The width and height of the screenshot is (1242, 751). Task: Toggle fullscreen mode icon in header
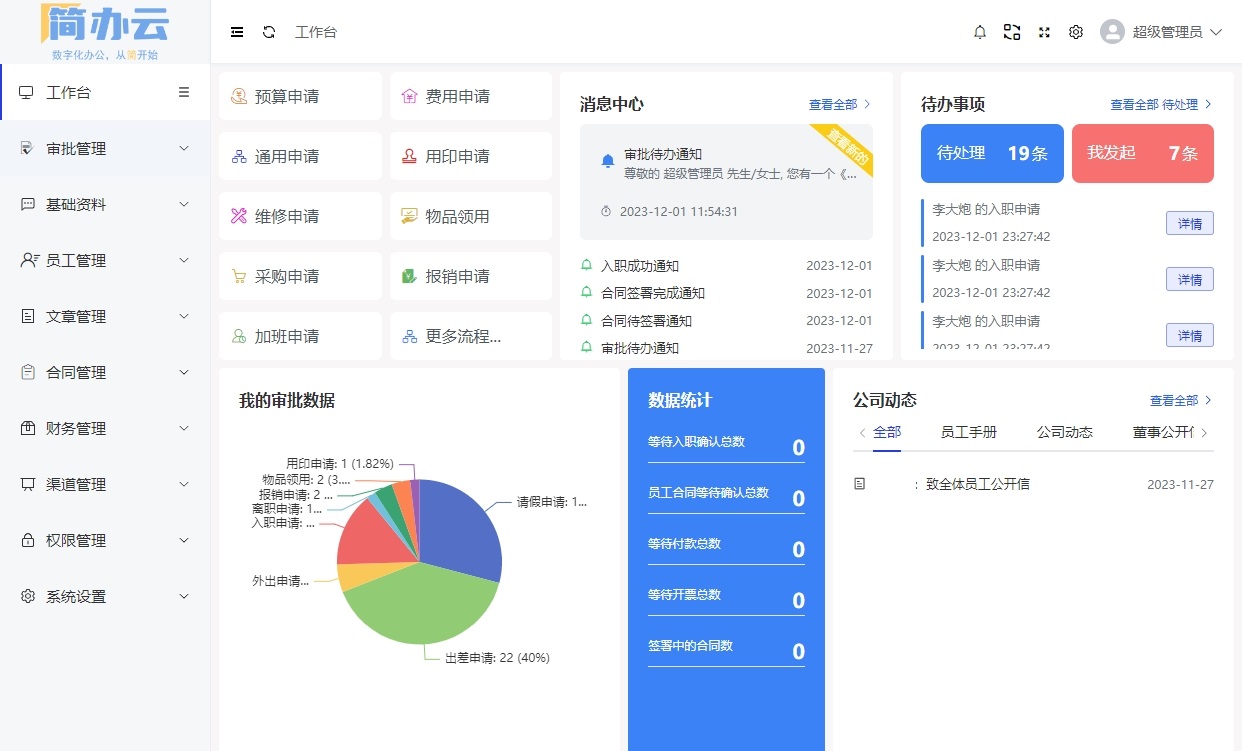pos(1044,32)
